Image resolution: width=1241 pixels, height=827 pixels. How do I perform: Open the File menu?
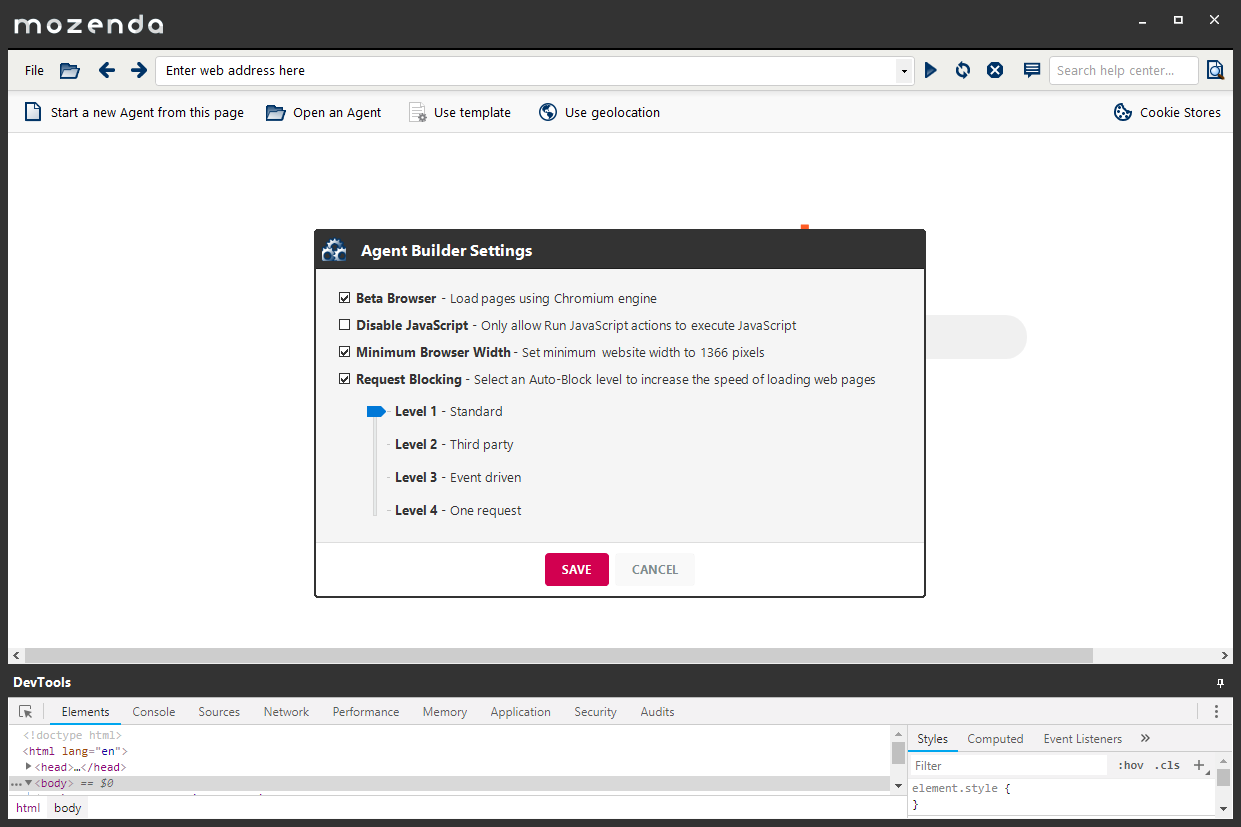34,70
